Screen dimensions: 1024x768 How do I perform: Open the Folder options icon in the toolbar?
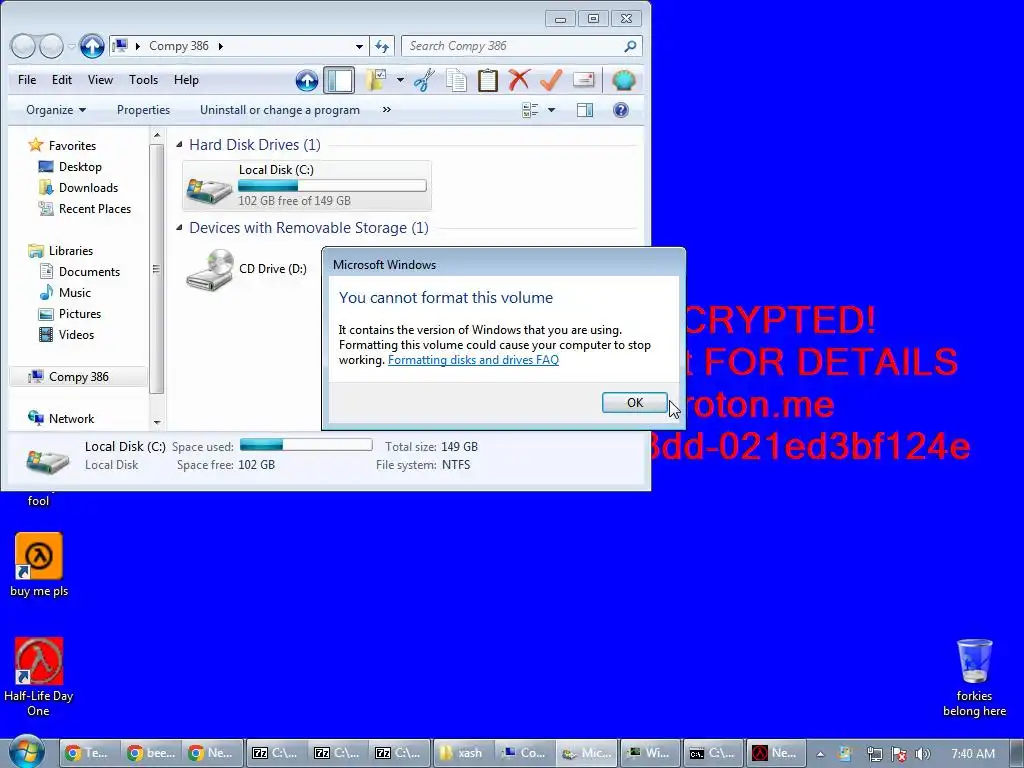(x=376, y=80)
